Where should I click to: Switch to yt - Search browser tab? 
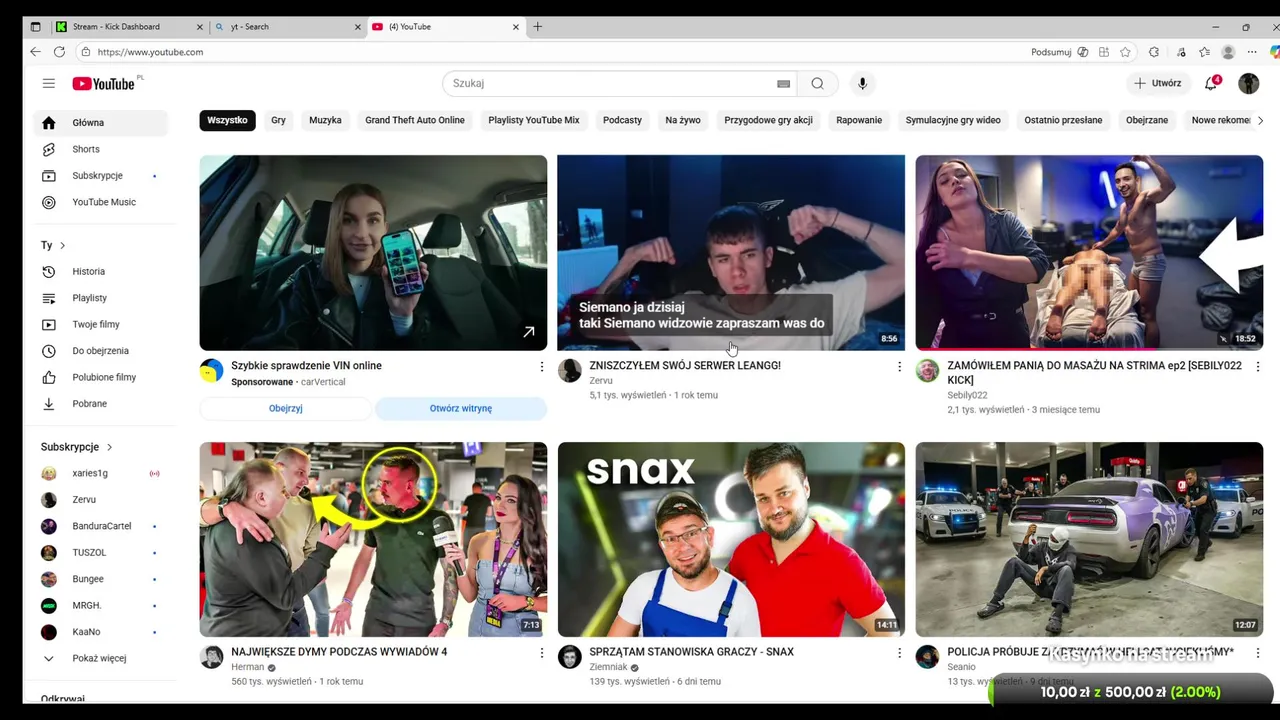click(288, 27)
